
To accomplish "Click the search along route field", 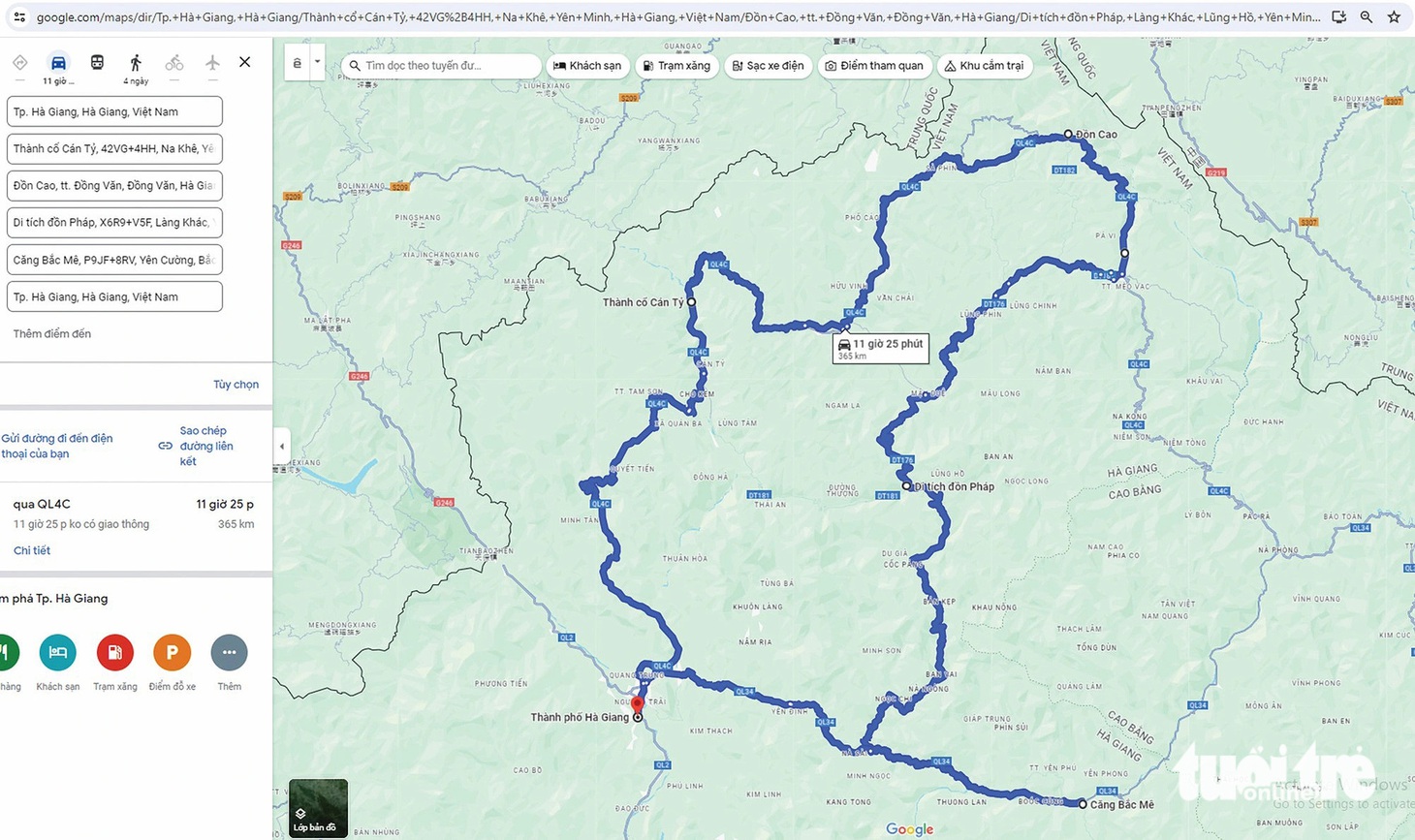I will (441, 66).
